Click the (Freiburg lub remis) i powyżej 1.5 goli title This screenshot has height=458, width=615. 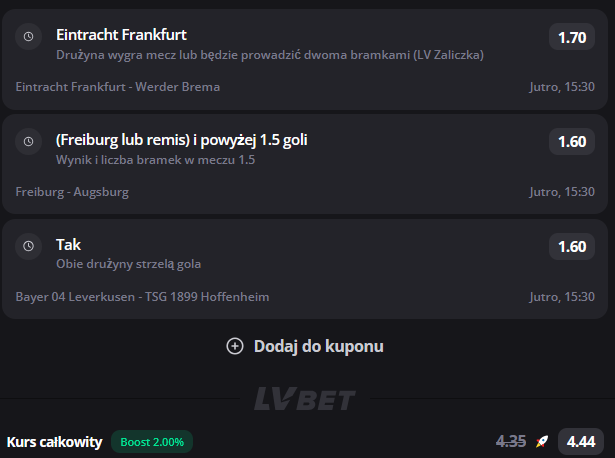[182, 140]
